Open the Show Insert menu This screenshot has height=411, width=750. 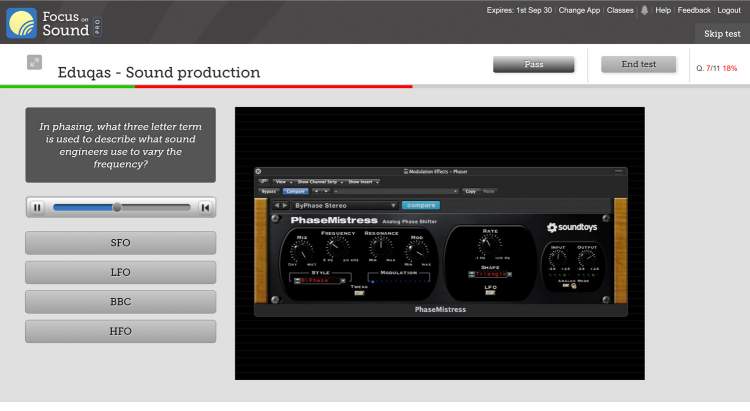363,182
